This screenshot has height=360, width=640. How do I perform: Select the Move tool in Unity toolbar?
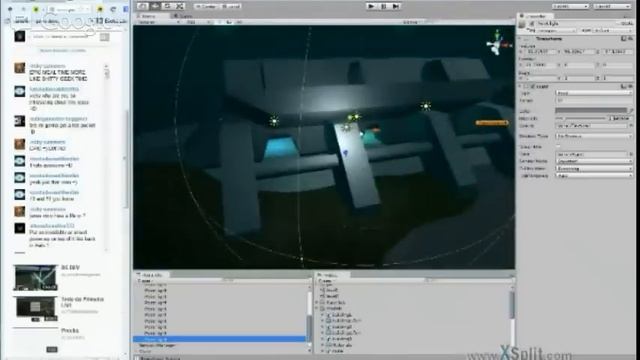coord(155,6)
